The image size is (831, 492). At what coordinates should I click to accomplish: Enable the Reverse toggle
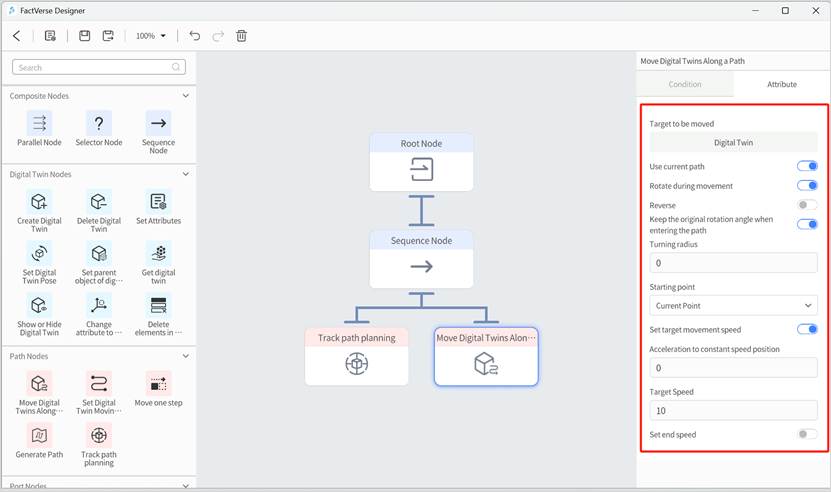807,205
